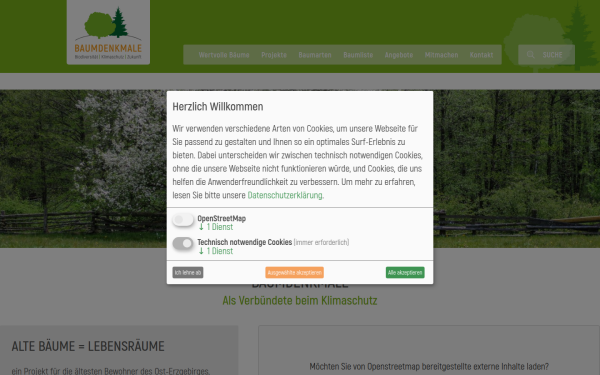Click the Openstreetmap external content question text
Viewport: 600px width, 375px height.
[x=429, y=366]
